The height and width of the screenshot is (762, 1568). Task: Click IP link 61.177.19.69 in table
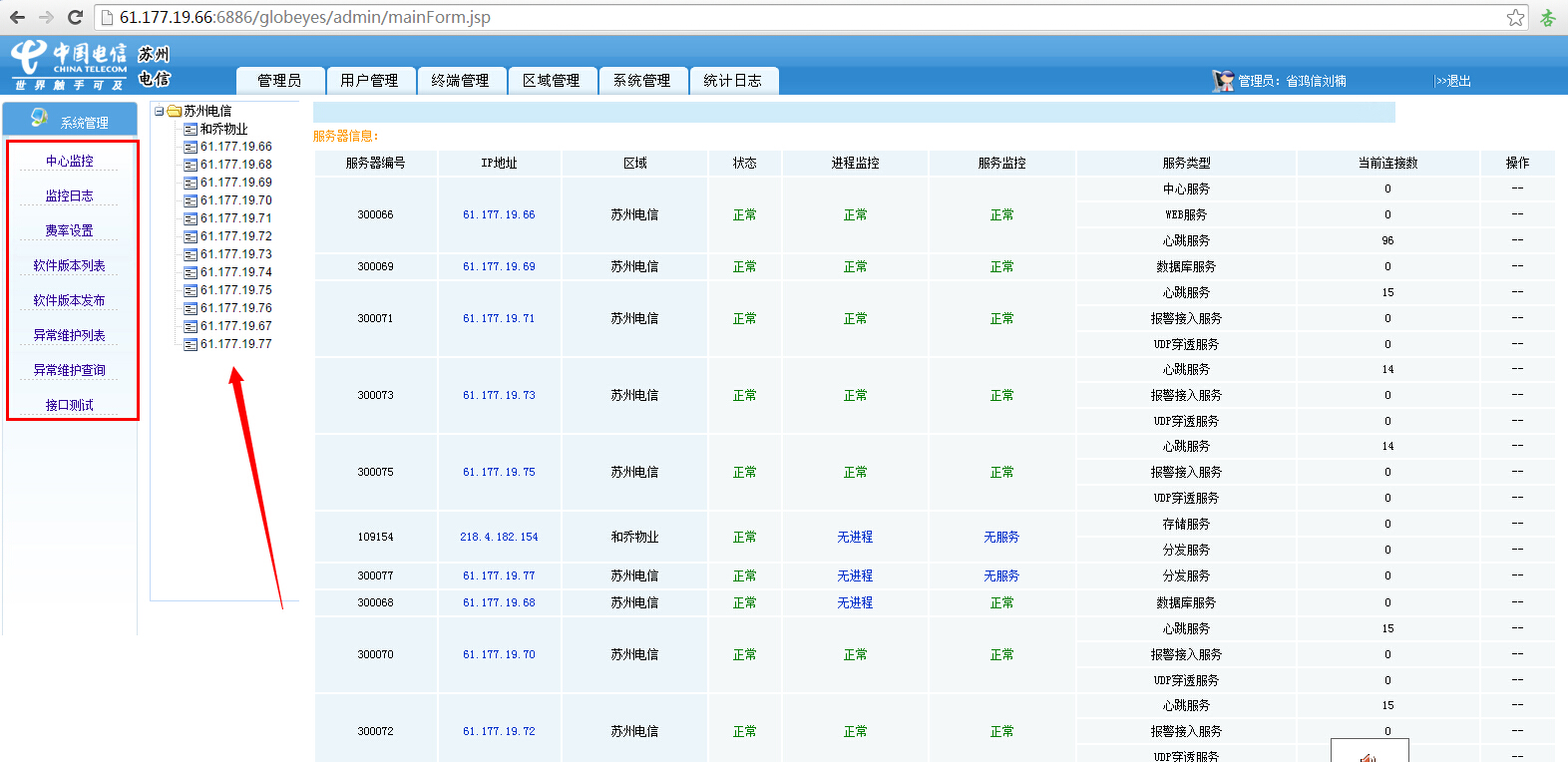(499, 266)
